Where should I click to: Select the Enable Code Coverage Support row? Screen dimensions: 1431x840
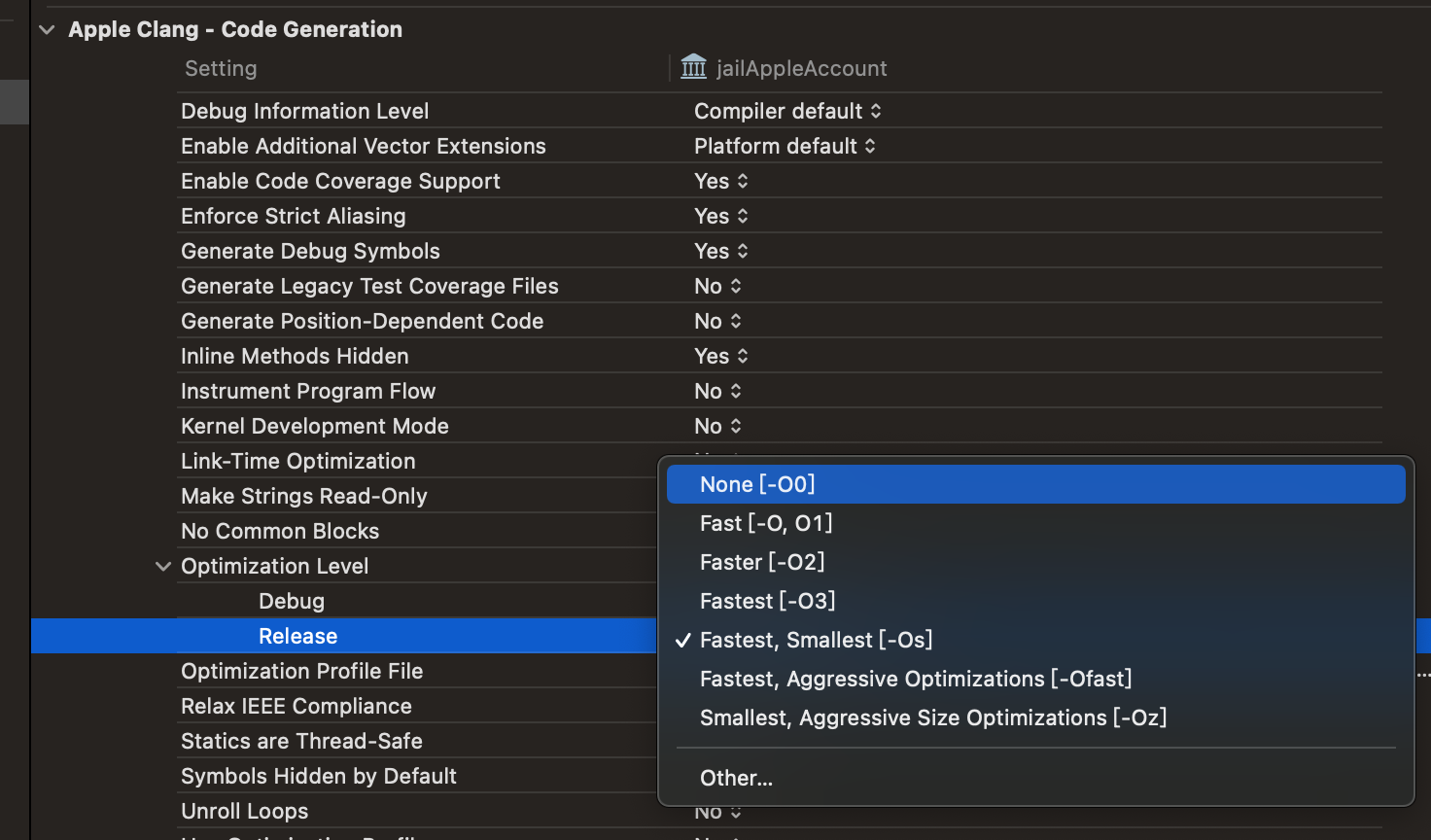[x=340, y=181]
